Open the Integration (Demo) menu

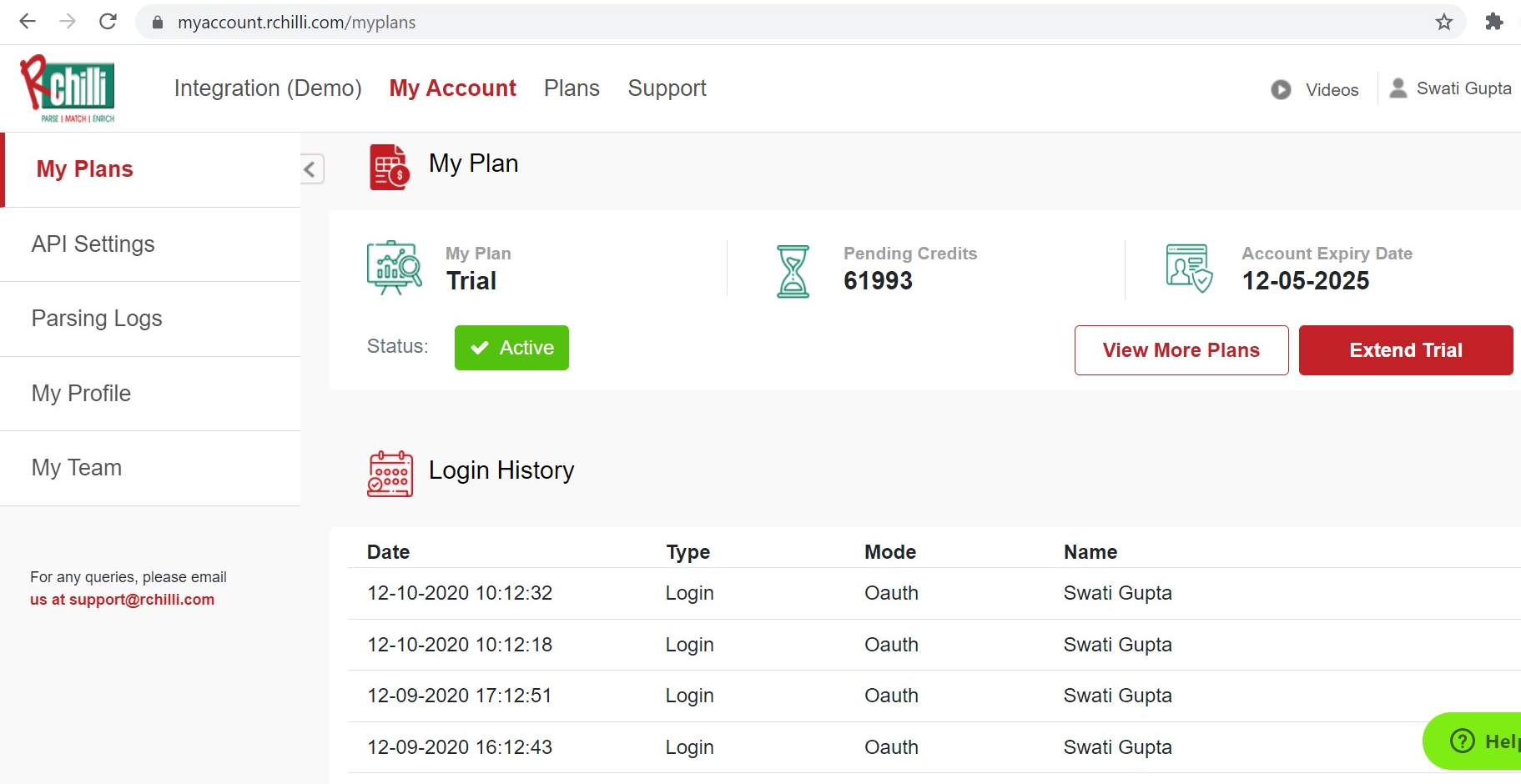268,88
